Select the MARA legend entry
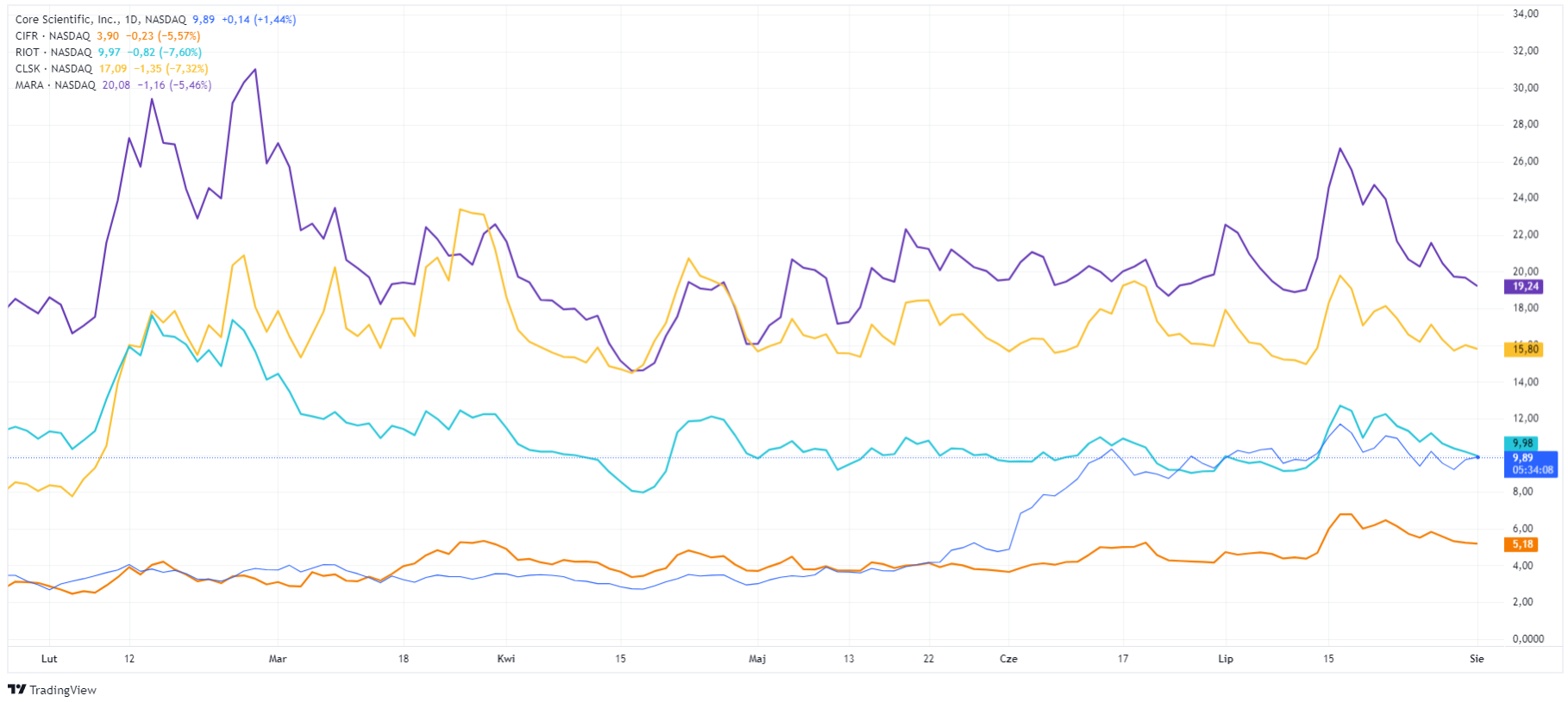 (x=29, y=85)
